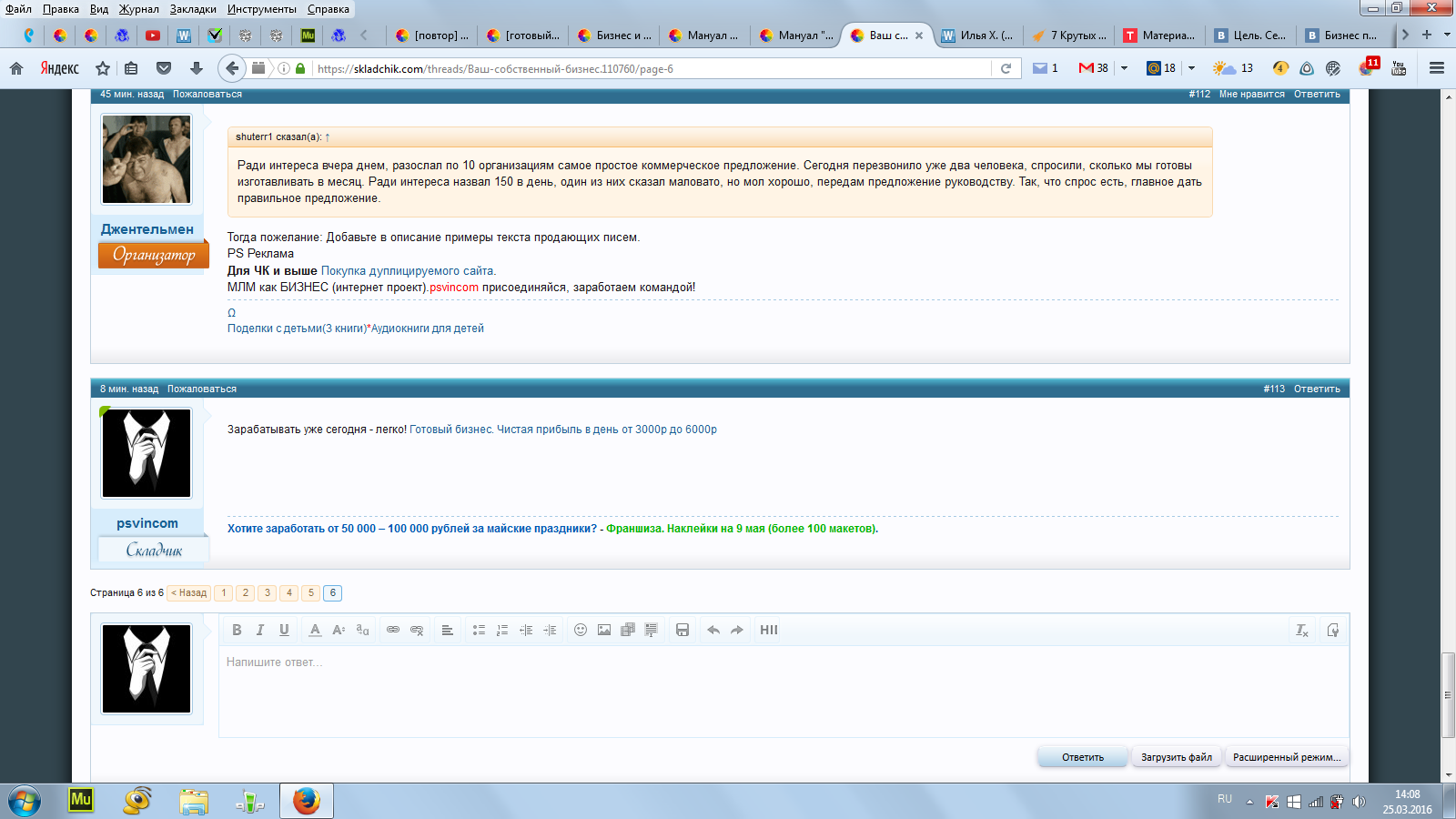1456x819 pixels.
Task: Click the unordered list icon
Action: [479, 630]
